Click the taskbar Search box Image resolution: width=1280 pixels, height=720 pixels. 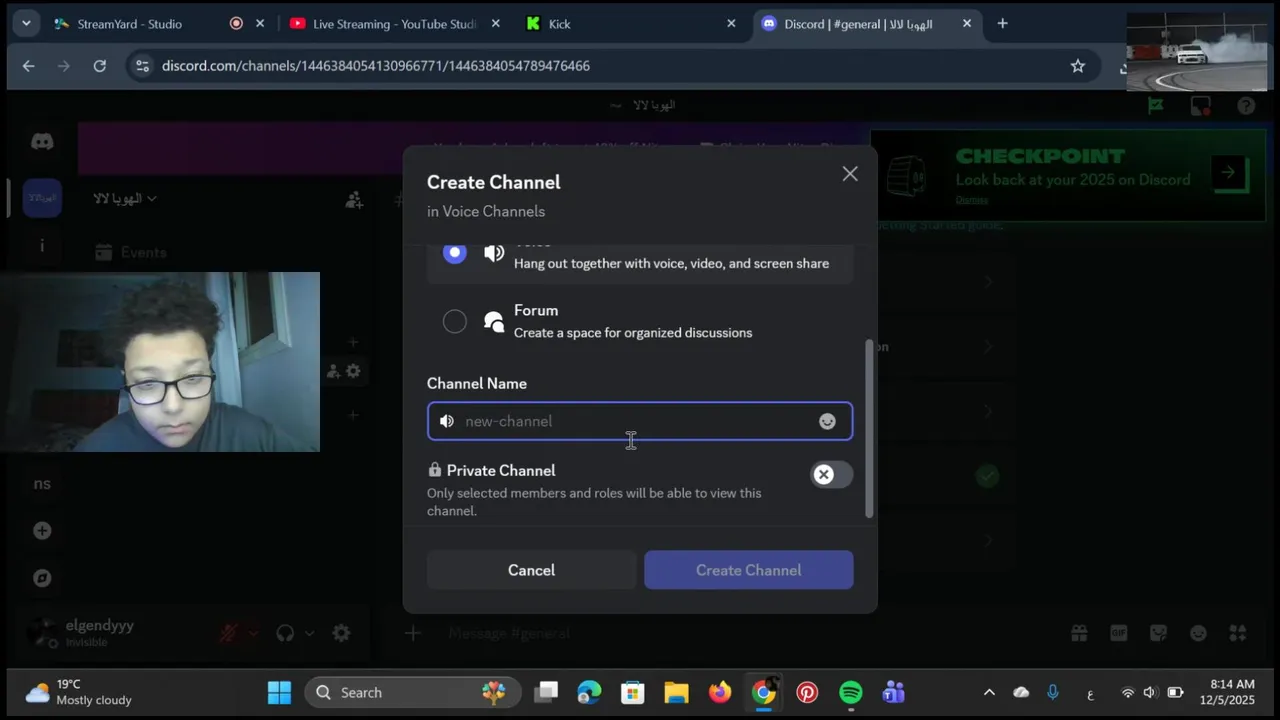pos(412,692)
